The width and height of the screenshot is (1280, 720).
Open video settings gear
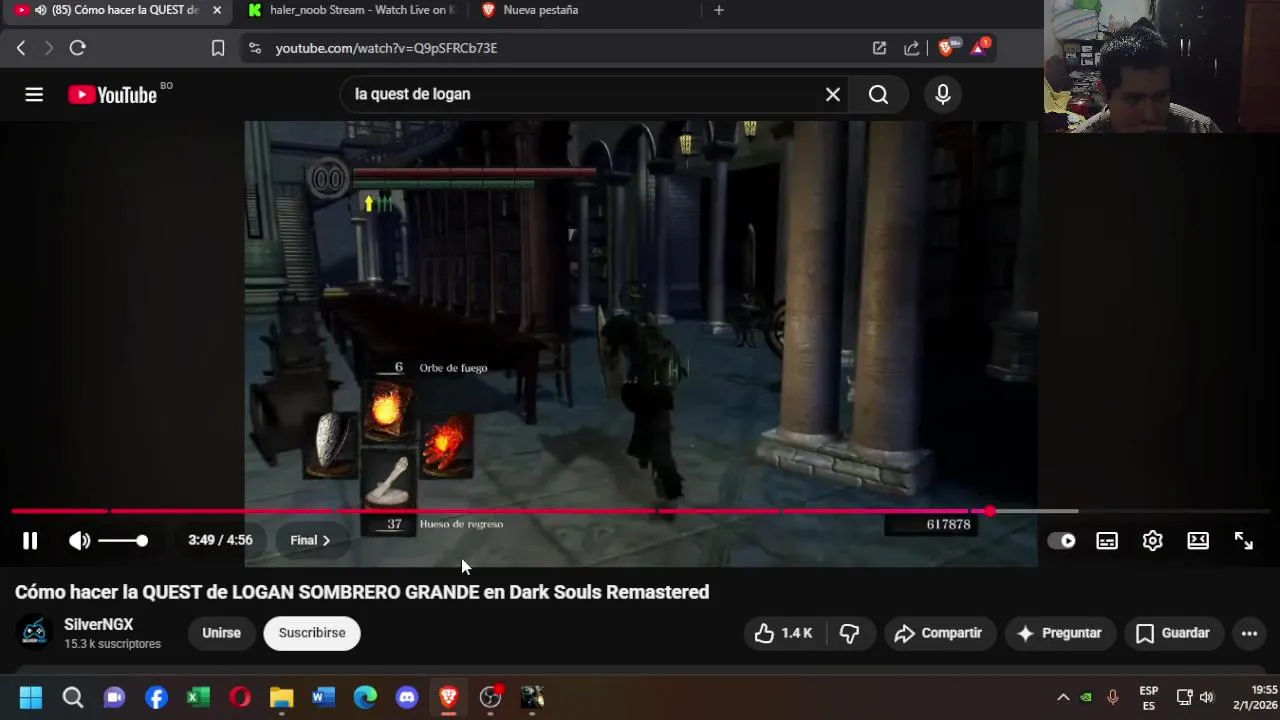coord(1153,541)
